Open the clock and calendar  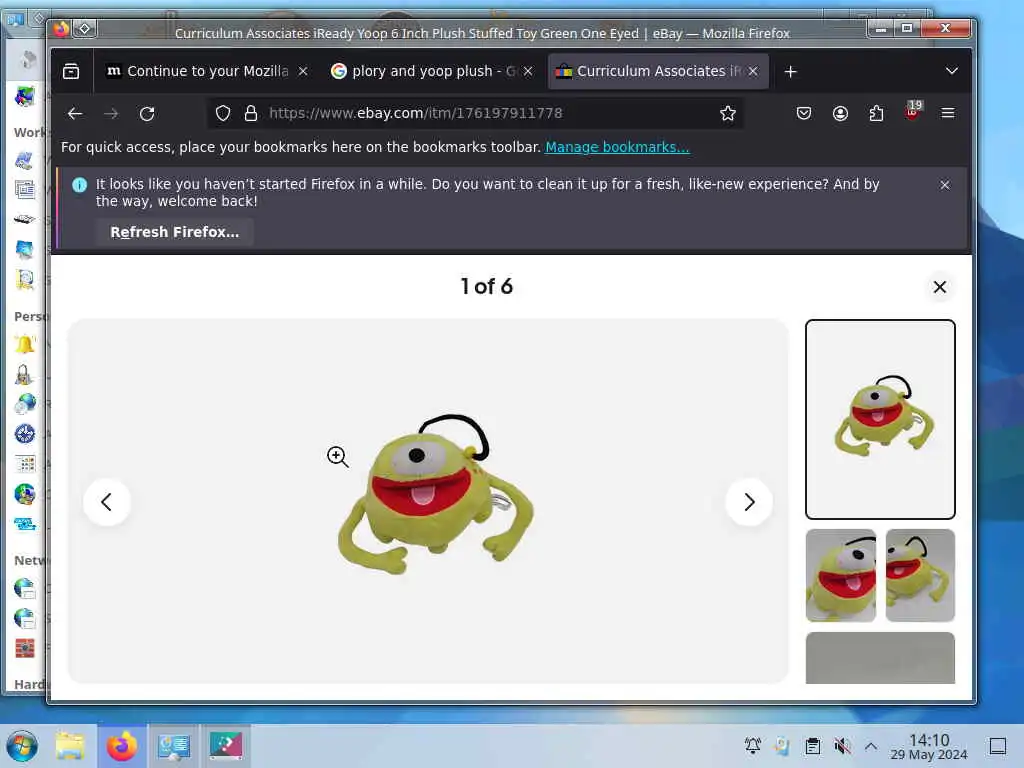[929, 746]
